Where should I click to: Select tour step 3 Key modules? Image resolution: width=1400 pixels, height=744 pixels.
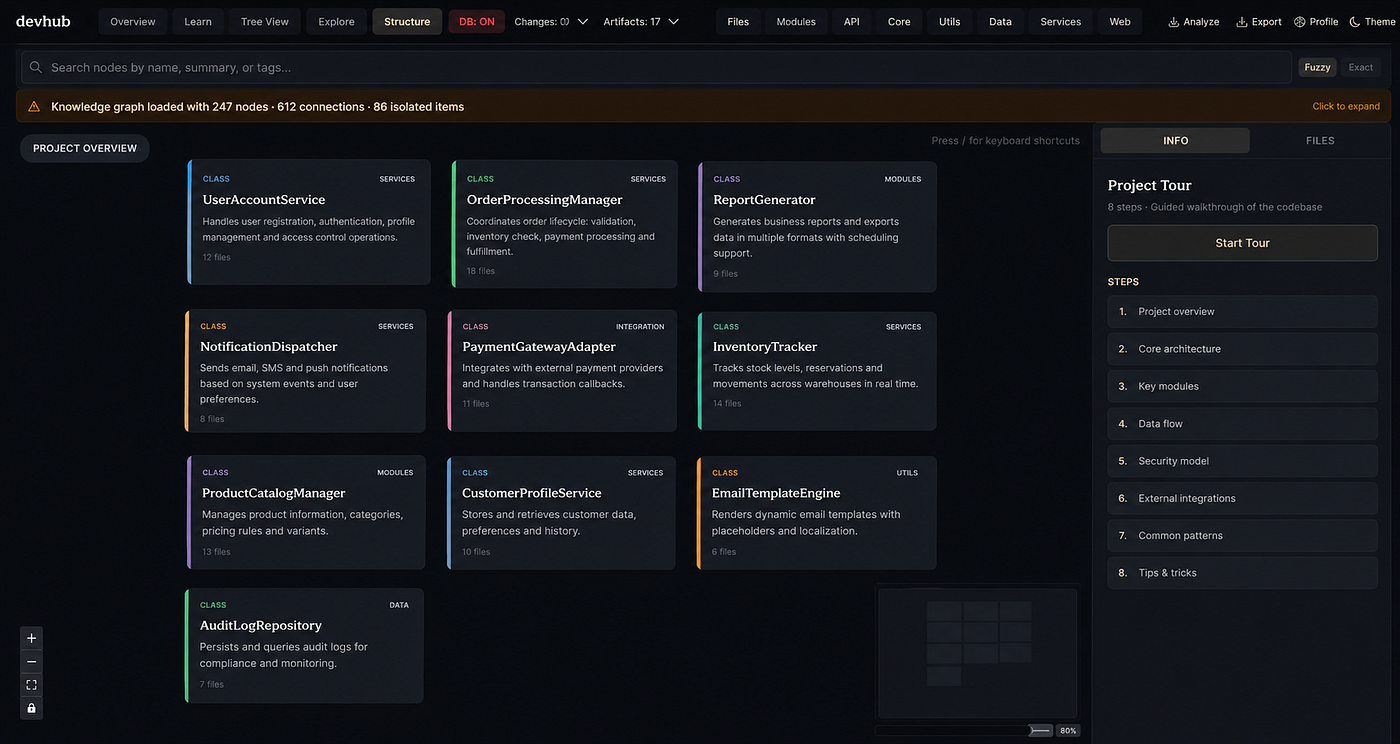[x=1242, y=386]
